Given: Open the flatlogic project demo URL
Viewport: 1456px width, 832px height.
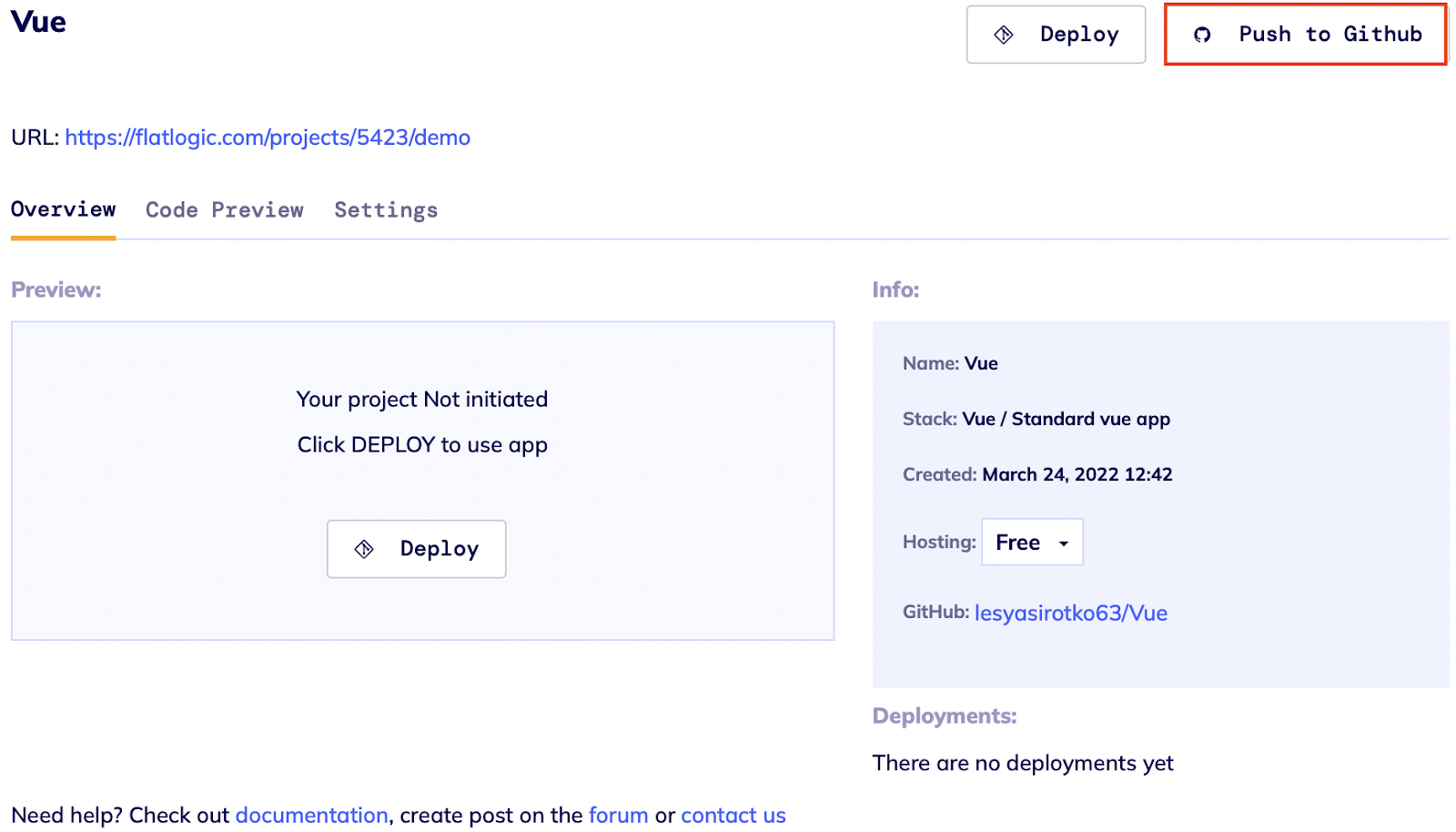Looking at the screenshot, I should click(268, 137).
